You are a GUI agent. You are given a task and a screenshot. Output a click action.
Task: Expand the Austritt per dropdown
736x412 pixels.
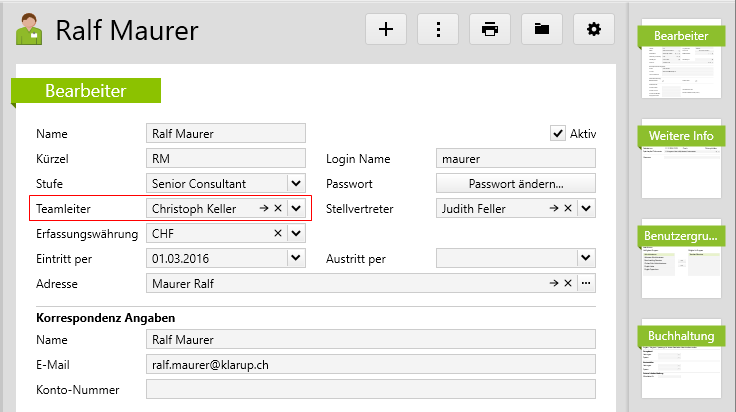click(x=586, y=258)
